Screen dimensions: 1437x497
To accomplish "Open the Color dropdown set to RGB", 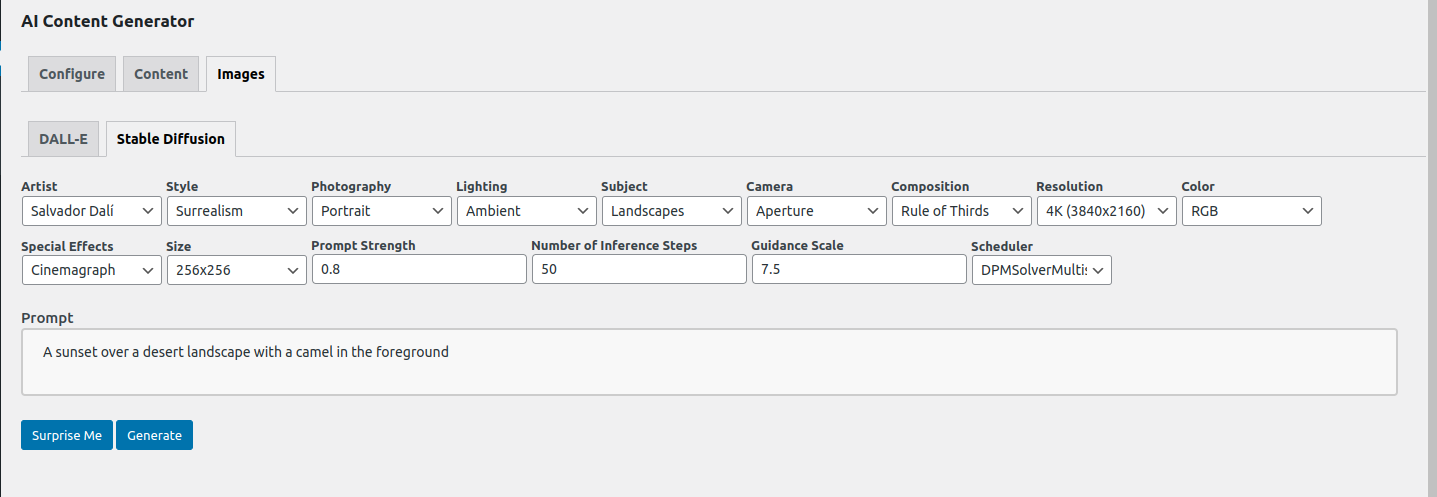I will 1251,211.
